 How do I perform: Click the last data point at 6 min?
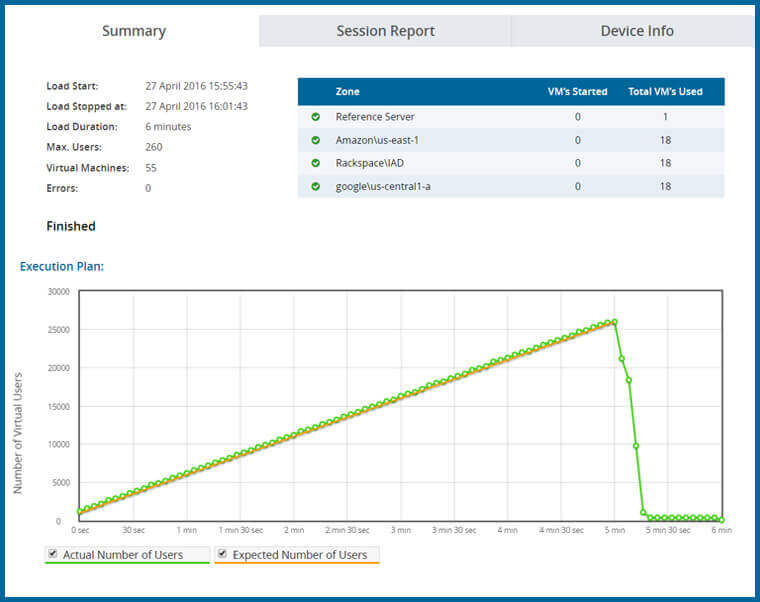pyautogui.click(x=721, y=520)
